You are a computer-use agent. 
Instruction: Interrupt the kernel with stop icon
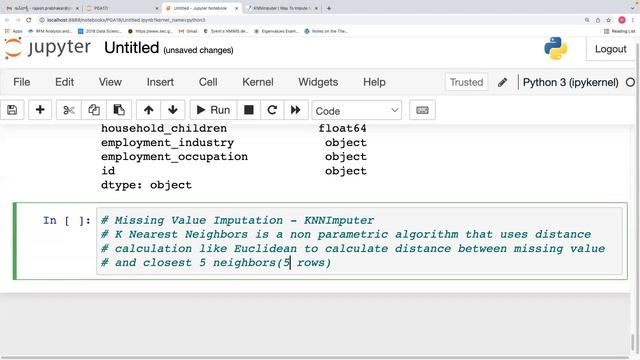pyautogui.click(x=249, y=110)
